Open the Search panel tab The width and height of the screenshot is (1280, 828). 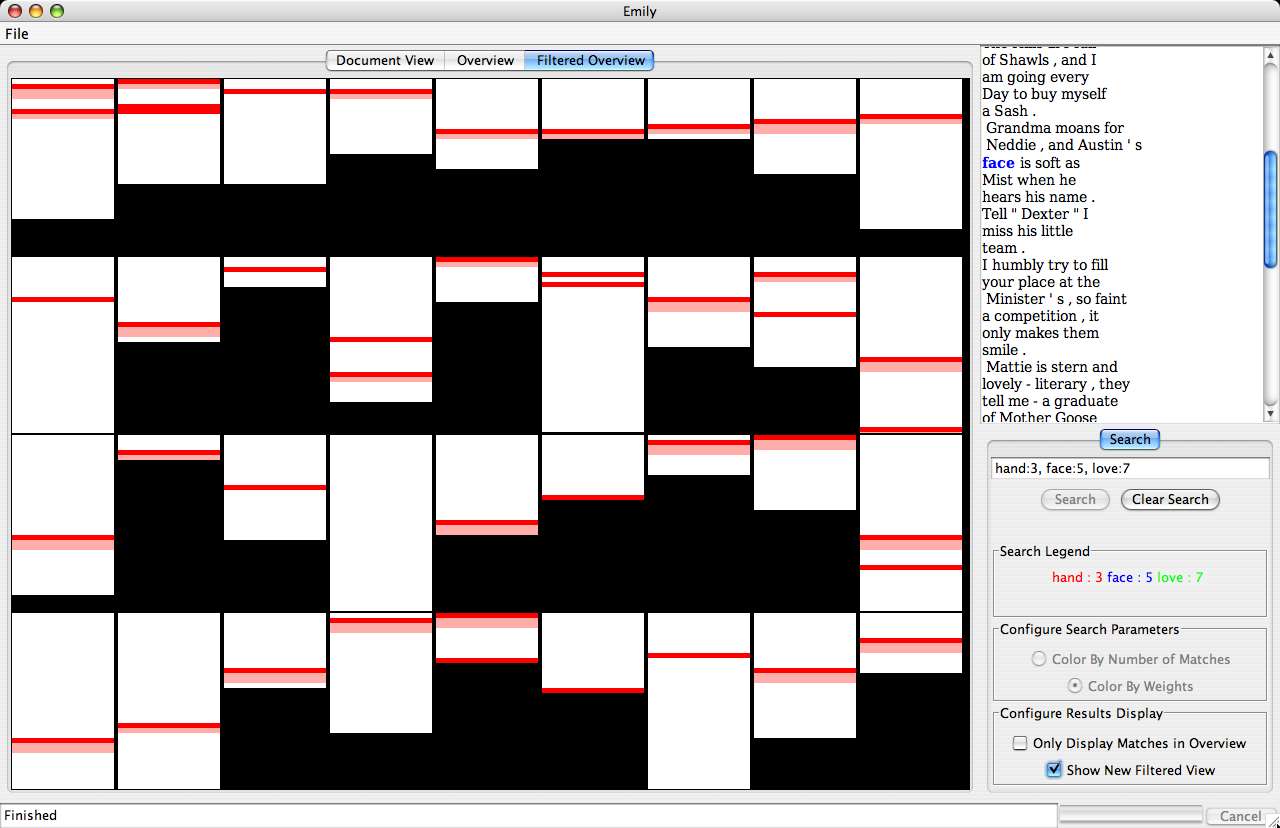coord(1130,439)
